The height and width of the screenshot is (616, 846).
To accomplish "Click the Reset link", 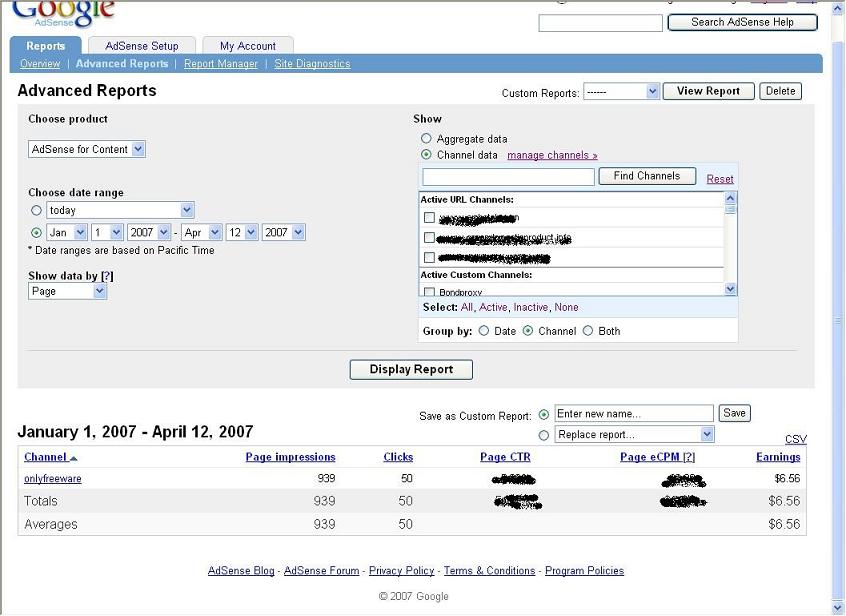I will [x=720, y=179].
